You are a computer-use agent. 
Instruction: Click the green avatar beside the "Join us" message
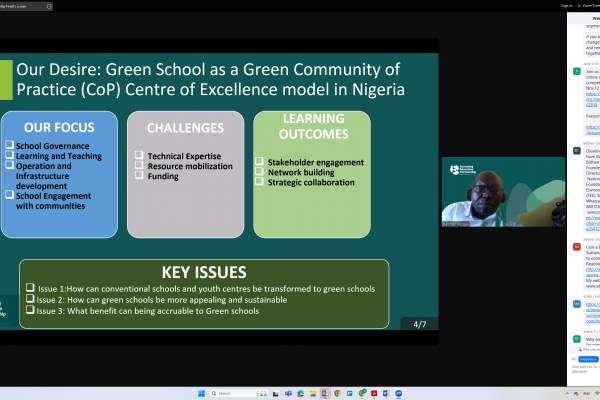[x=576, y=72]
